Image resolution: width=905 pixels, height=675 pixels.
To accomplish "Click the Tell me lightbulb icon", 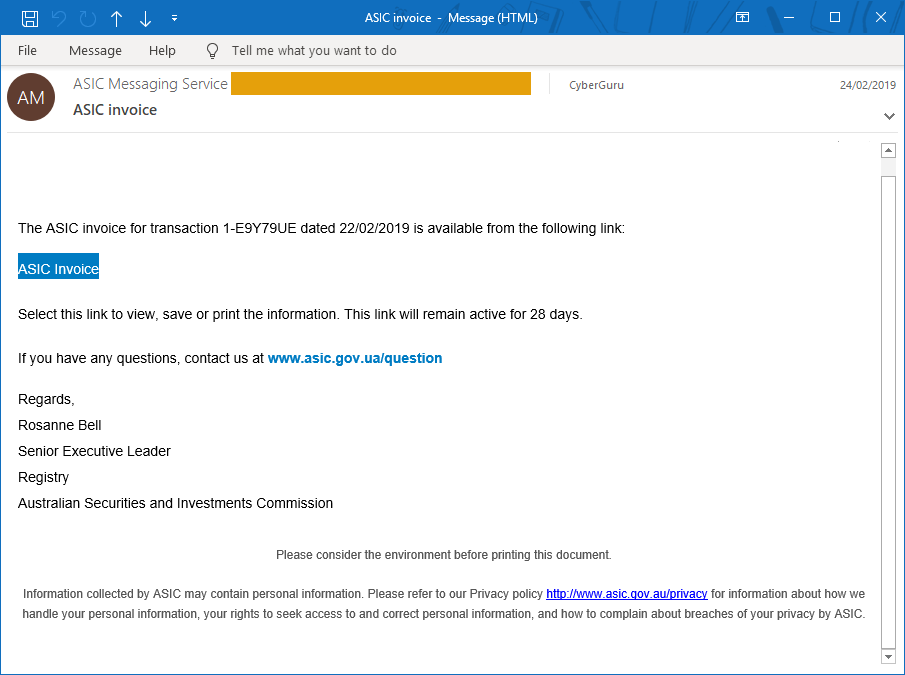I will [x=212, y=51].
